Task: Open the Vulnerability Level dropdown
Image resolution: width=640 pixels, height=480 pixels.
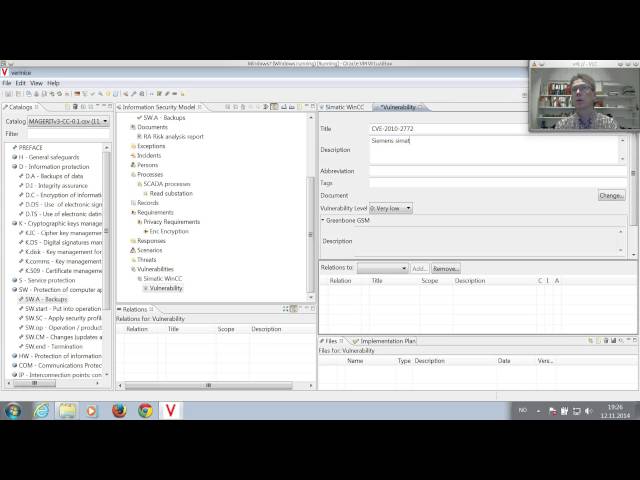Action: pos(408,208)
